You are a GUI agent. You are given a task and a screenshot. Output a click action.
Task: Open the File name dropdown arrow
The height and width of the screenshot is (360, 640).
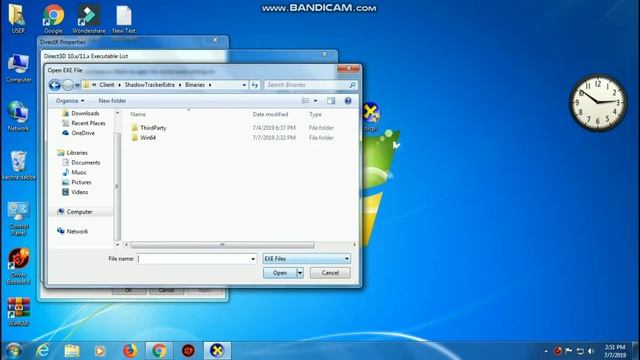tap(253, 259)
